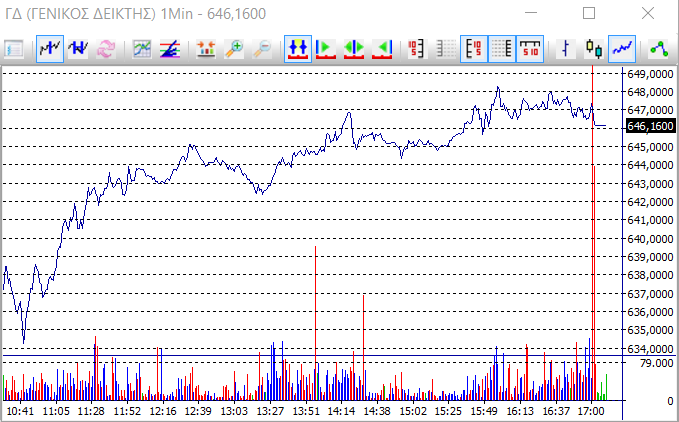Click the current price label 646,1600
Screen dimensions: 679x422
click(650, 126)
